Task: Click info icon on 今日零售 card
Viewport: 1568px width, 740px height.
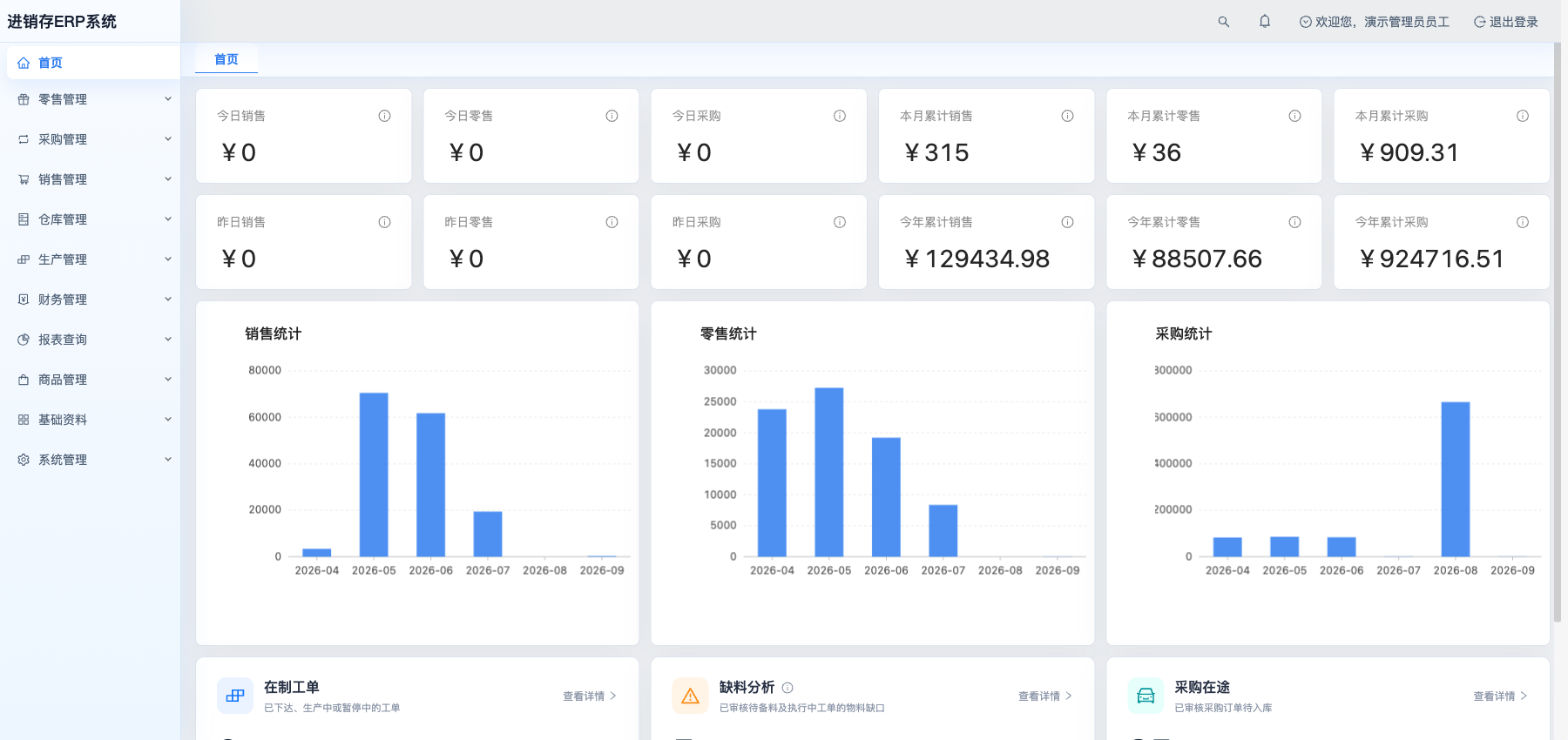Action: 612,116
